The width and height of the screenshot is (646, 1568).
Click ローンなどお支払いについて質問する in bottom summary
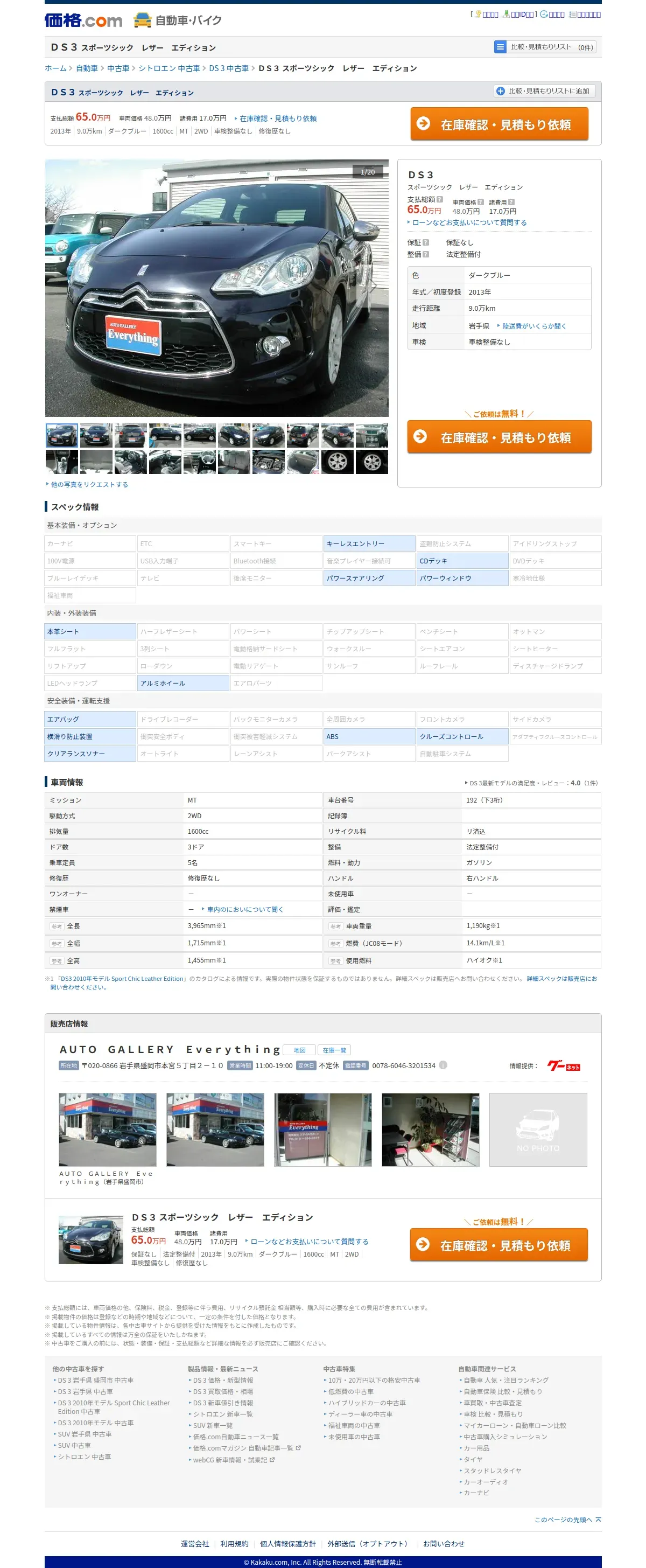coord(309,1242)
